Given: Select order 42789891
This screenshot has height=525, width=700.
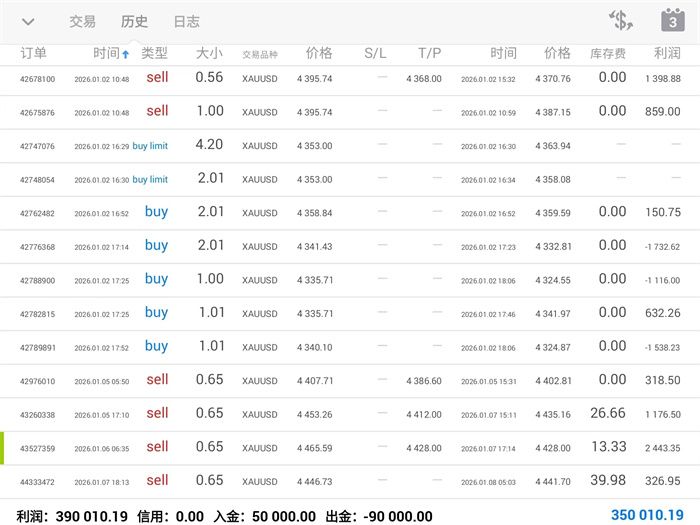Looking at the screenshot, I should click(x=350, y=347).
